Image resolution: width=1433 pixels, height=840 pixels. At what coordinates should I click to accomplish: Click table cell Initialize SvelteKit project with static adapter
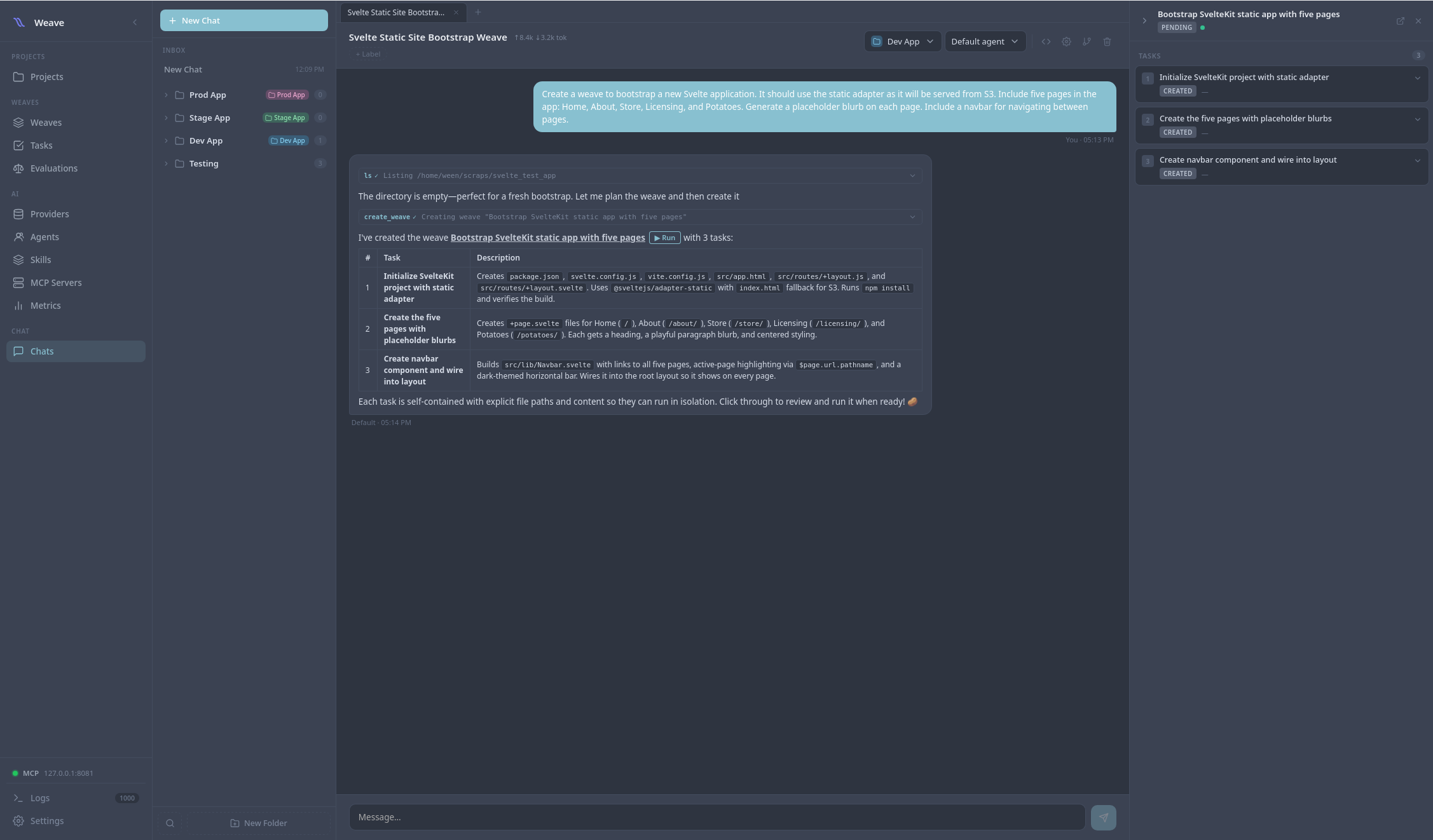click(x=423, y=288)
